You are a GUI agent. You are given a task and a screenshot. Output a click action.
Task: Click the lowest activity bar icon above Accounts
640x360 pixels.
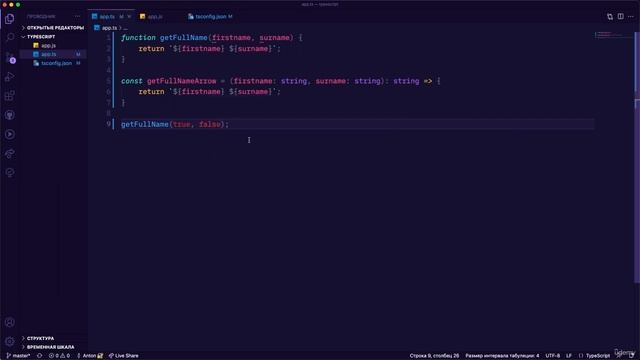(x=9, y=173)
